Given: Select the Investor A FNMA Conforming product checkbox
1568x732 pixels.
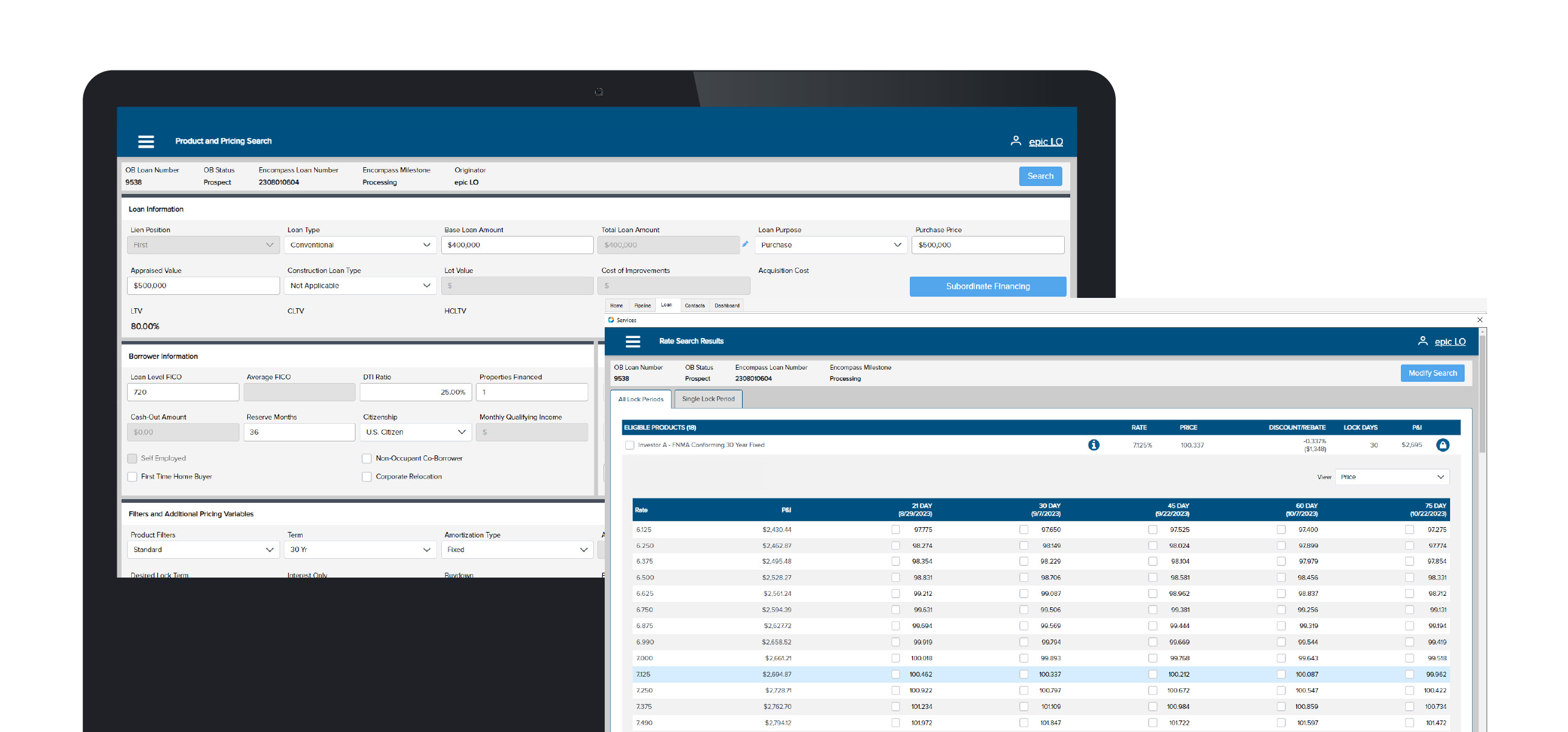Looking at the screenshot, I should tap(630, 445).
